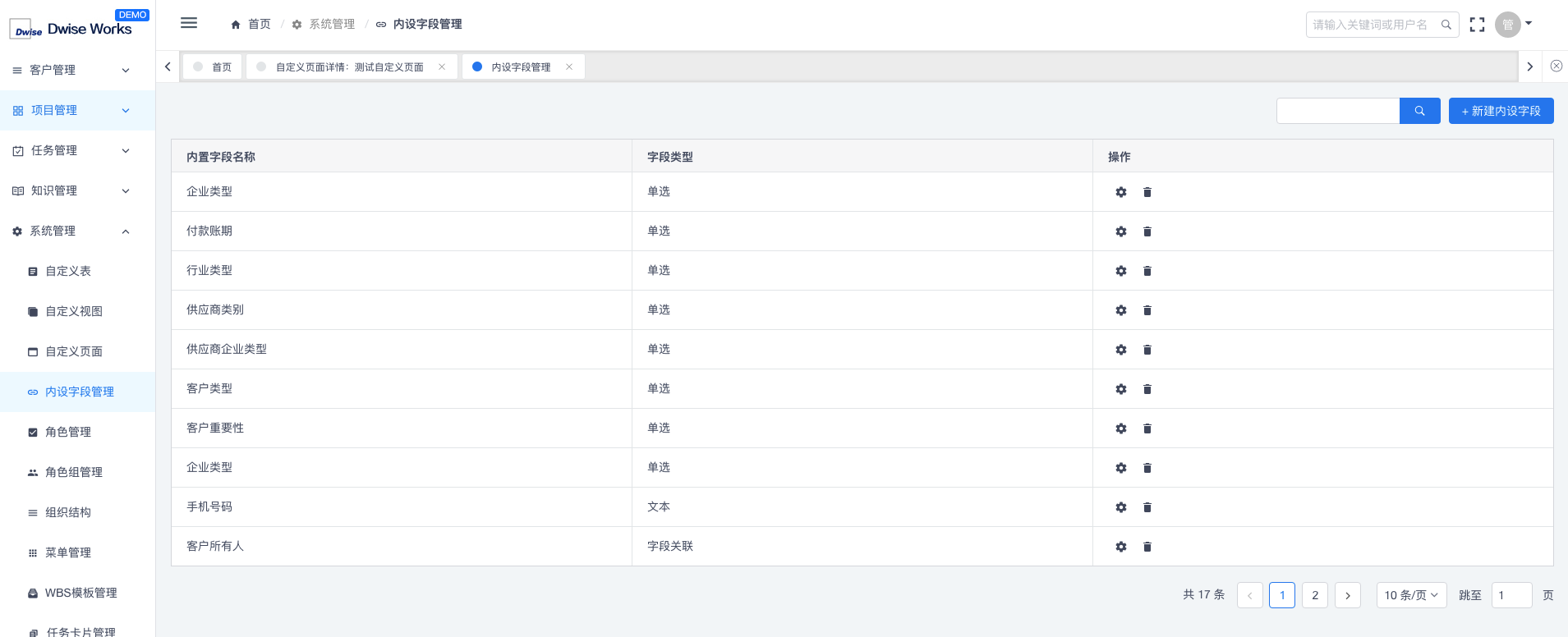Open 自定义表 in sidebar
Viewport: 1568px width, 637px height.
[77, 271]
